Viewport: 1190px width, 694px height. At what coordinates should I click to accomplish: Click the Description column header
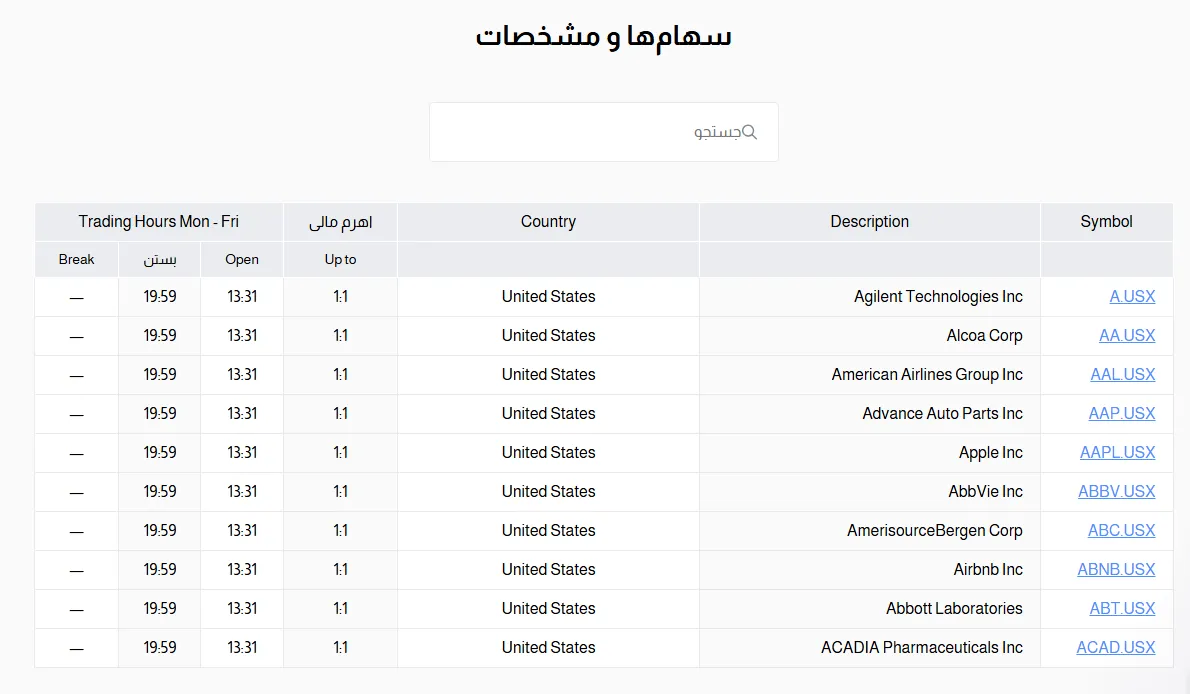click(x=869, y=221)
